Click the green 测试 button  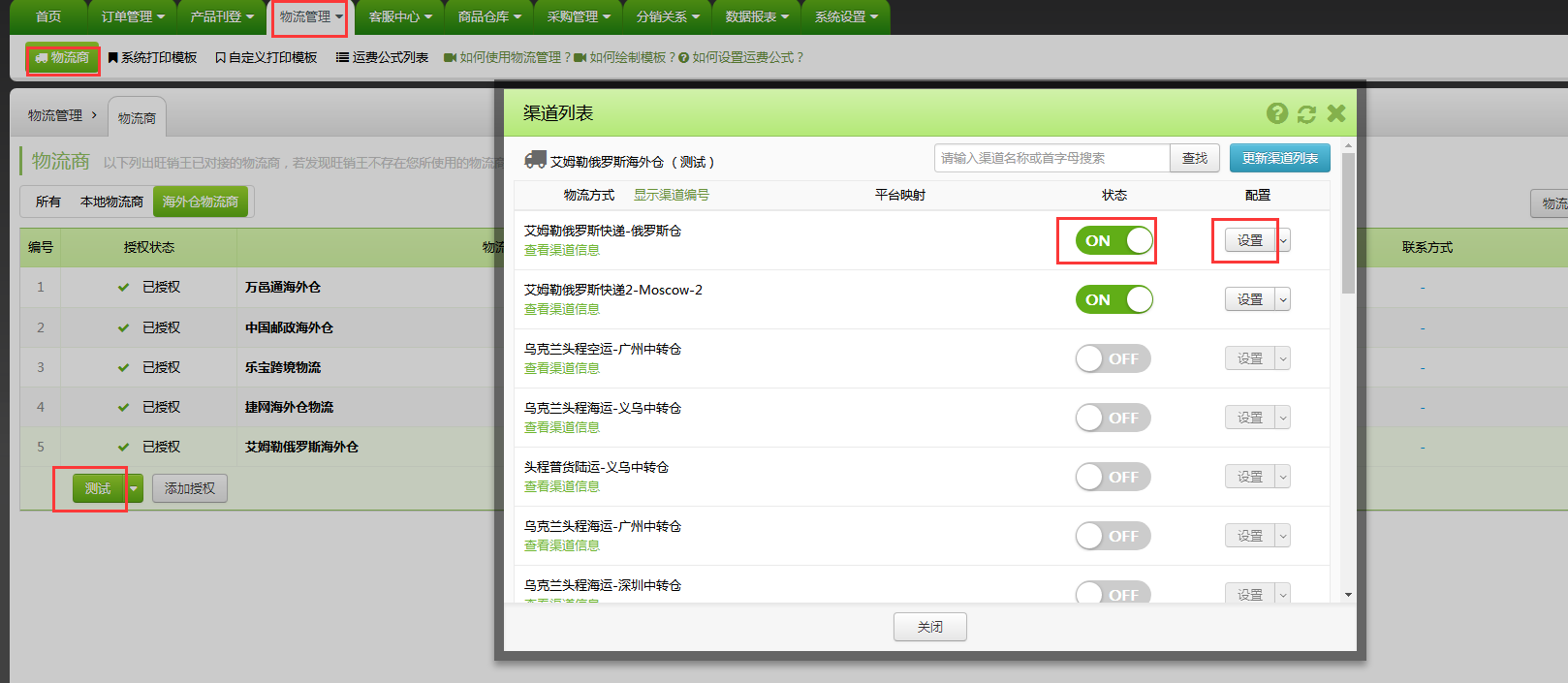point(99,488)
